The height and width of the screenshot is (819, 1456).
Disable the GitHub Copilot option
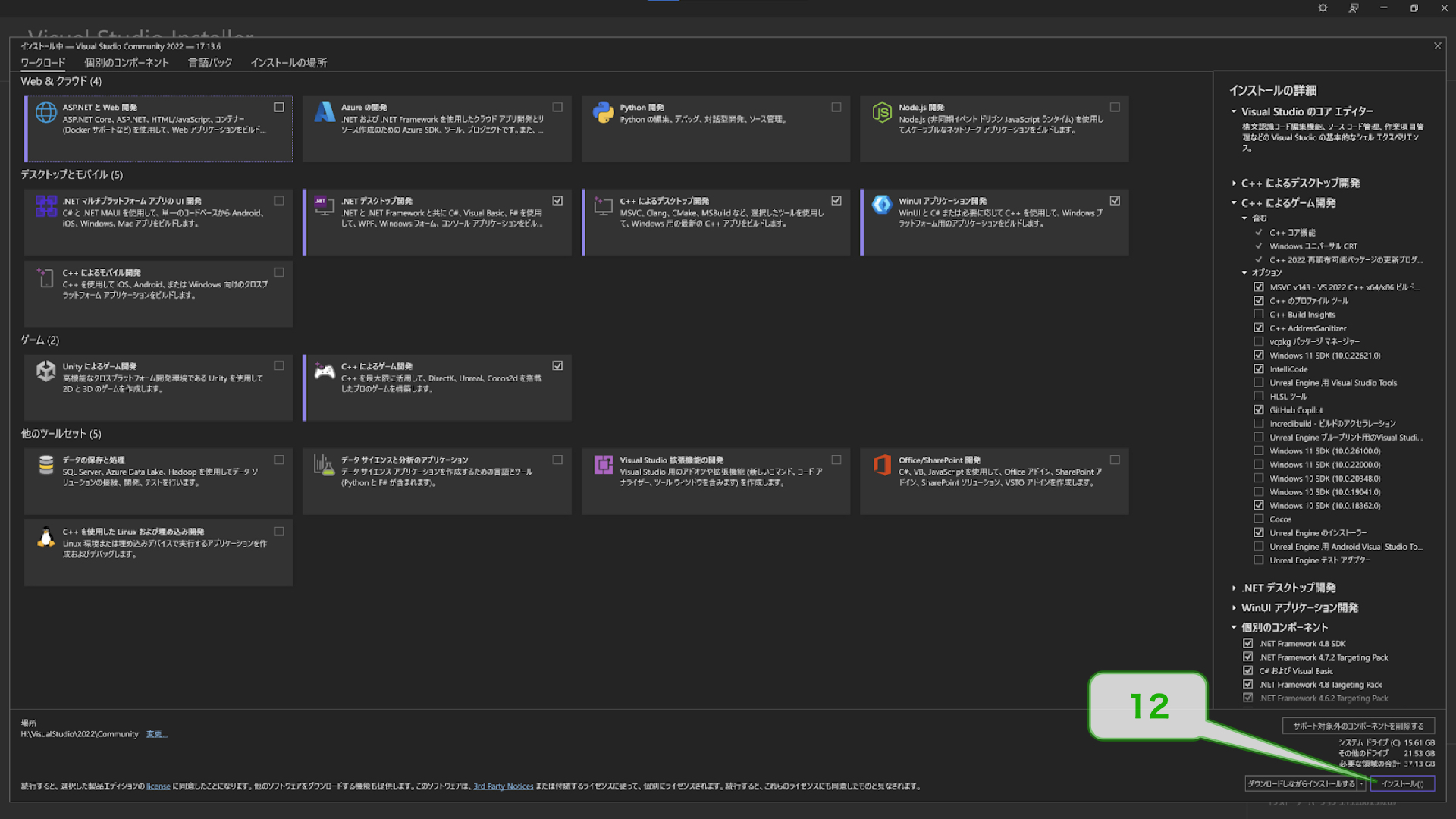coord(1259,409)
